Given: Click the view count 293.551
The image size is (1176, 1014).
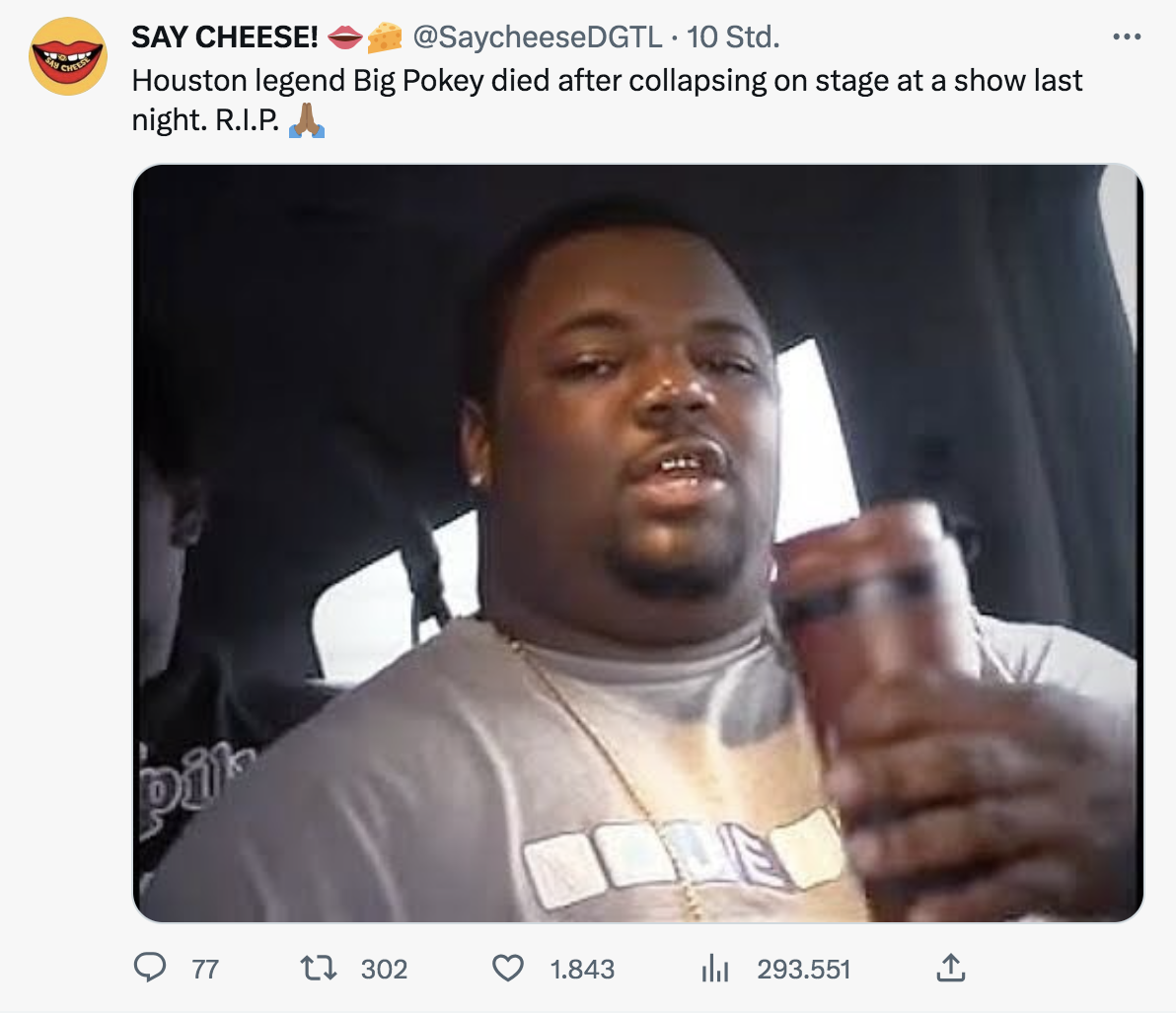Looking at the screenshot, I should click(x=803, y=970).
